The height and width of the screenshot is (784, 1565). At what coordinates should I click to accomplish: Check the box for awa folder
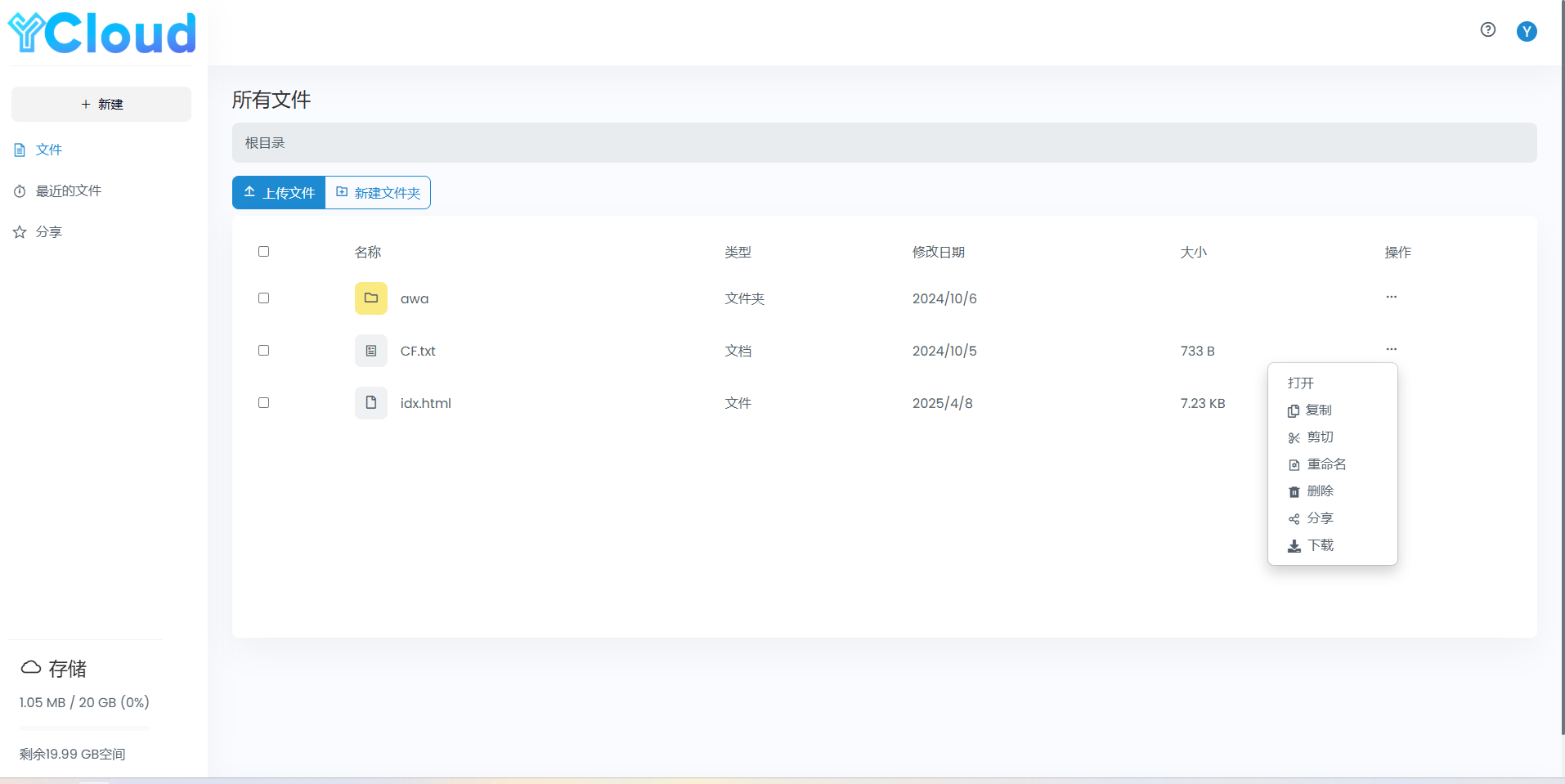(x=263, y=298)
